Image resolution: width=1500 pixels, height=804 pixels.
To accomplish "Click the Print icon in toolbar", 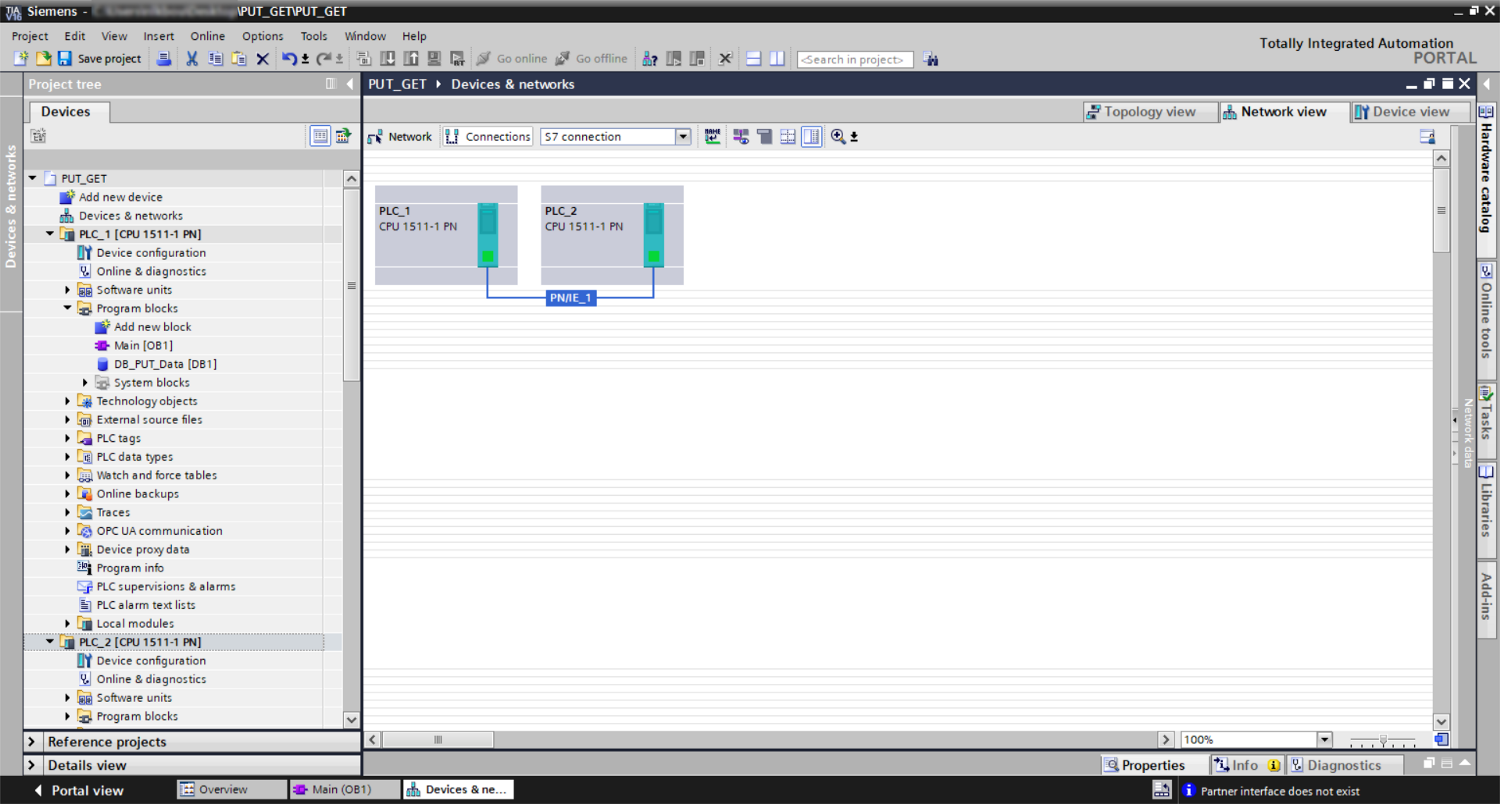I will [x=165, y=59].
